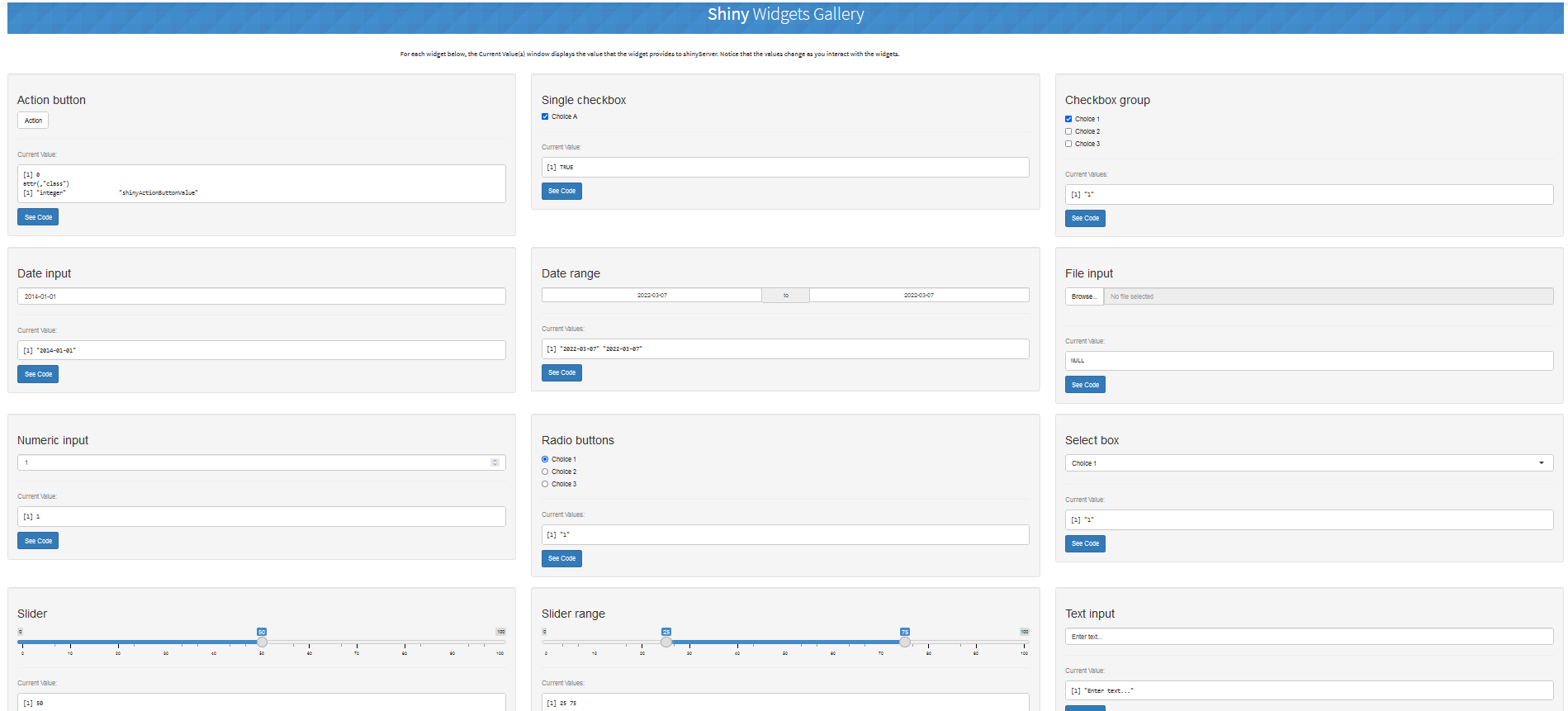Open the Date range end date picker
The image size is (1568, 711).
(918, 295)
